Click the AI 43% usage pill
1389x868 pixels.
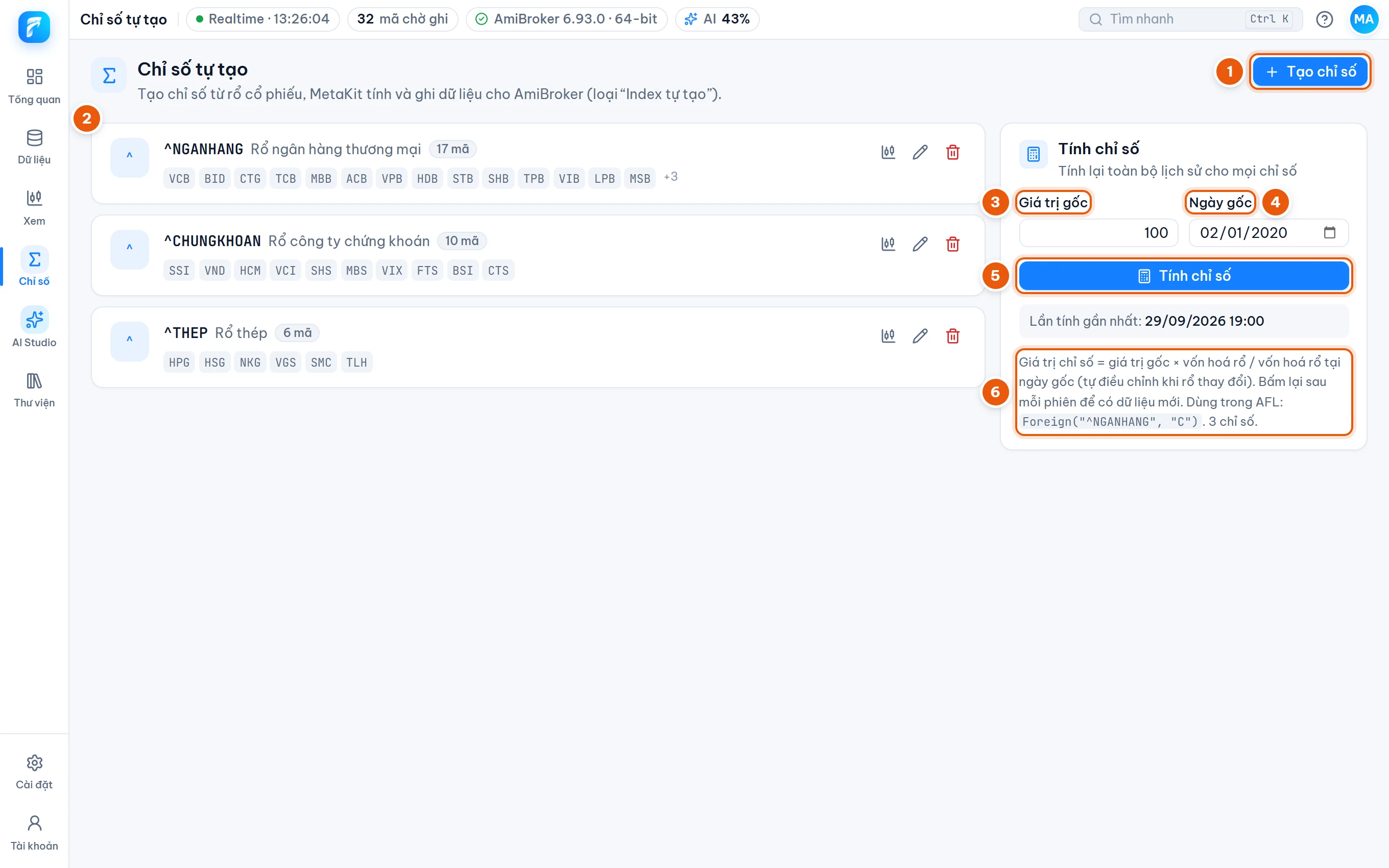click(717, 19)
